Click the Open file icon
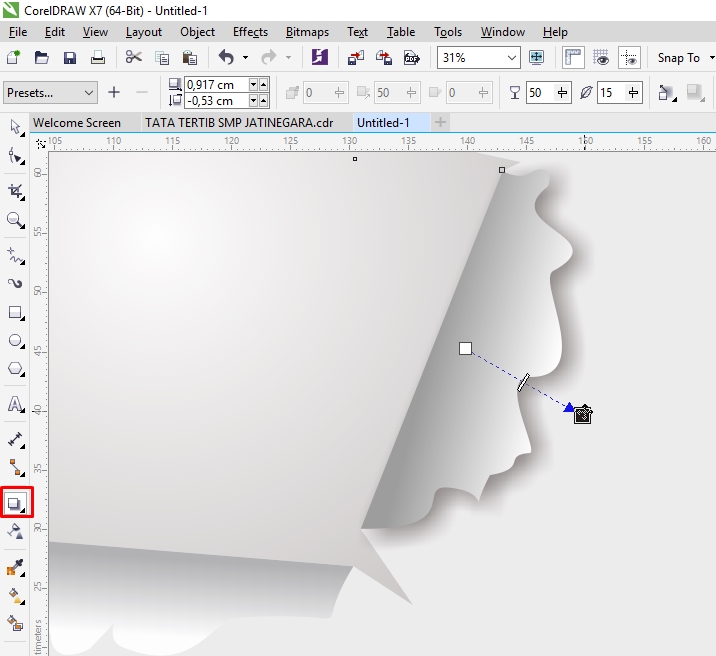The image size is (716, 656). click(42, 58)
